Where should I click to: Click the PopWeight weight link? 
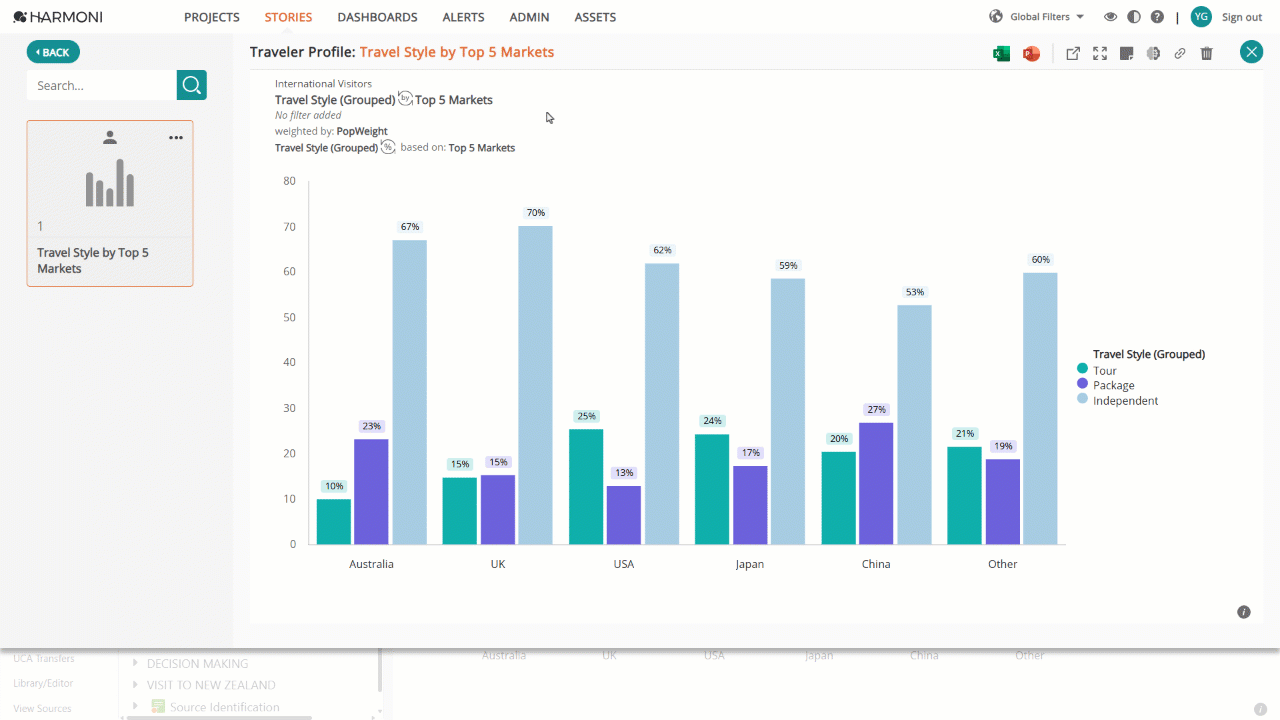point(362,131)
